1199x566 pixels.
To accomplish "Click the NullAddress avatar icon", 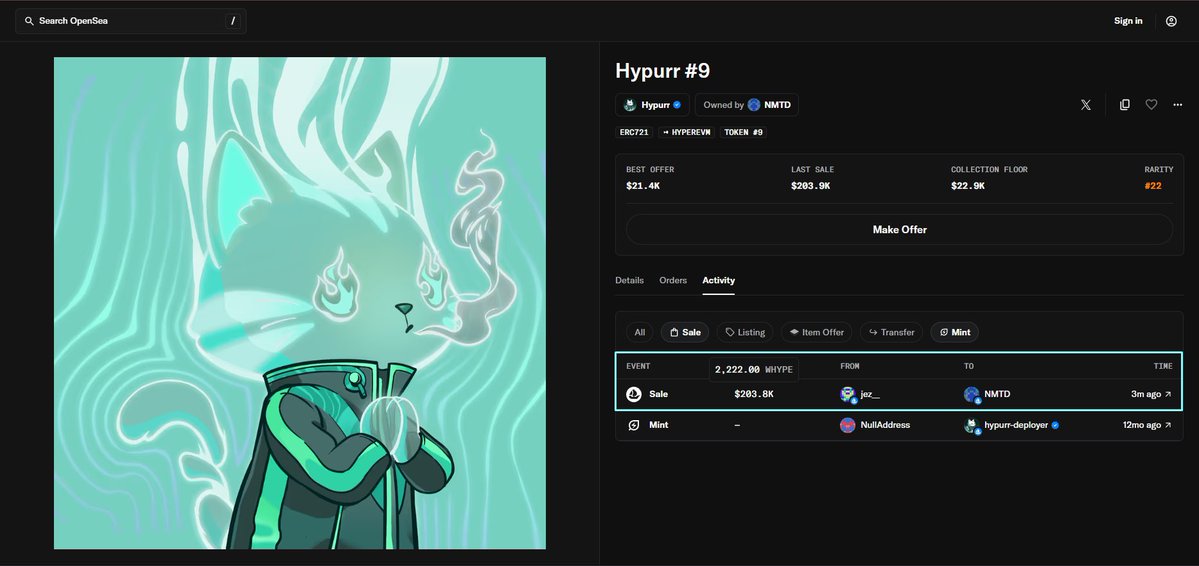I will 847,425.
